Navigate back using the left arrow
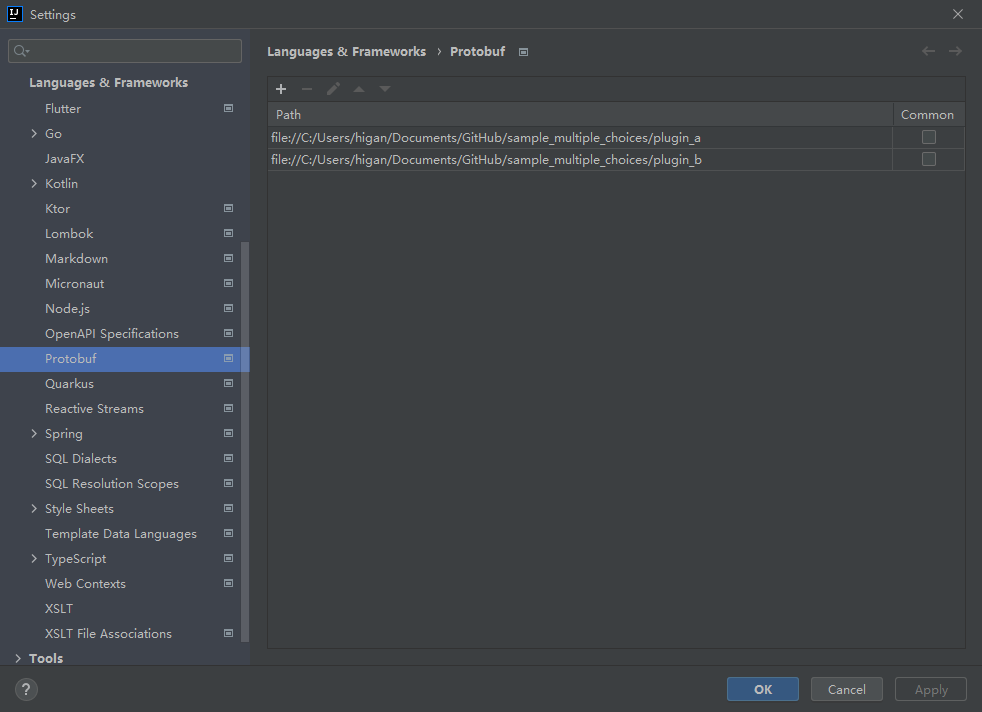The image size is (982, 712). coord(927,51)
